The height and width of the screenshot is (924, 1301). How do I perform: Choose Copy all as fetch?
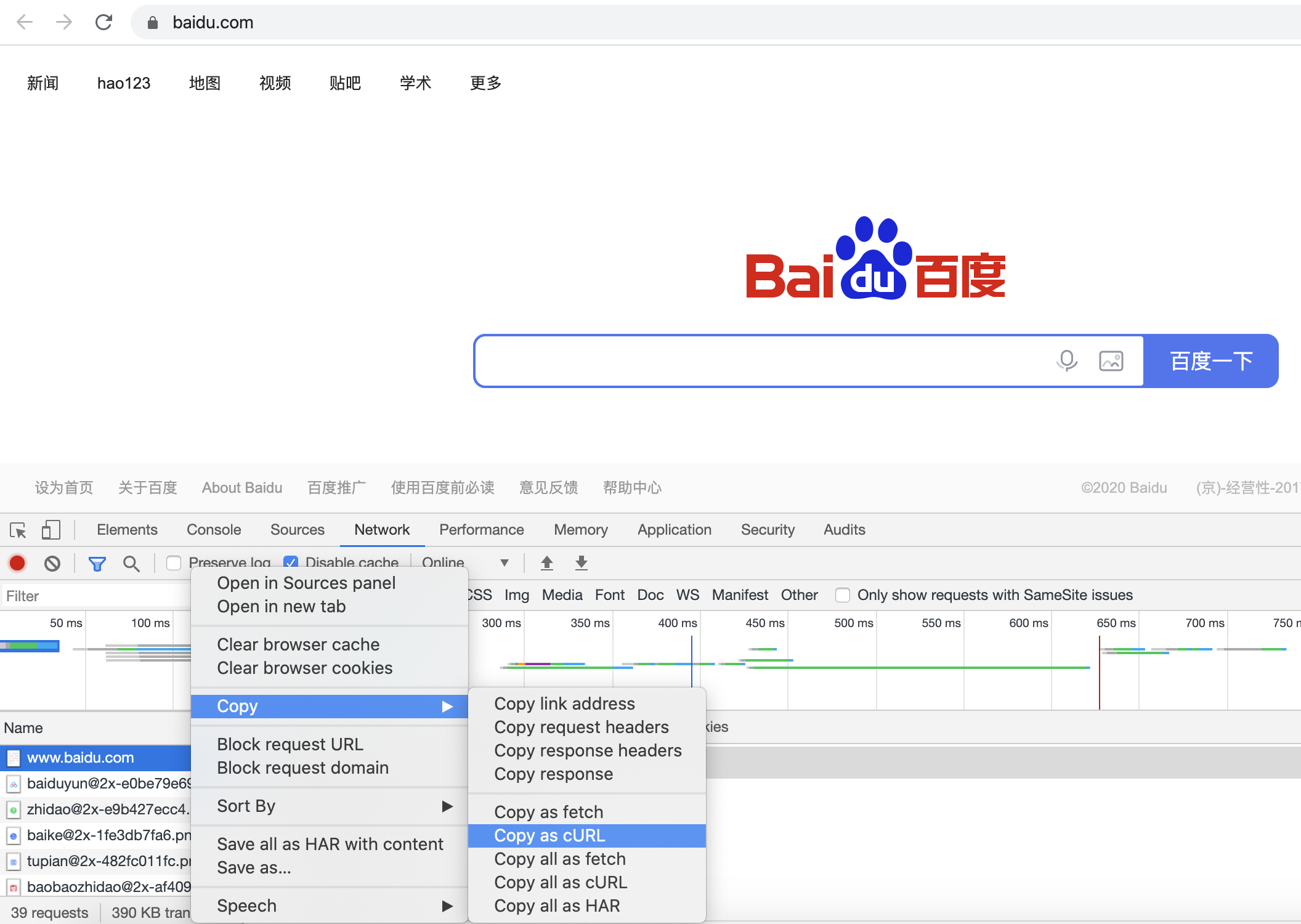click(587, 859)
